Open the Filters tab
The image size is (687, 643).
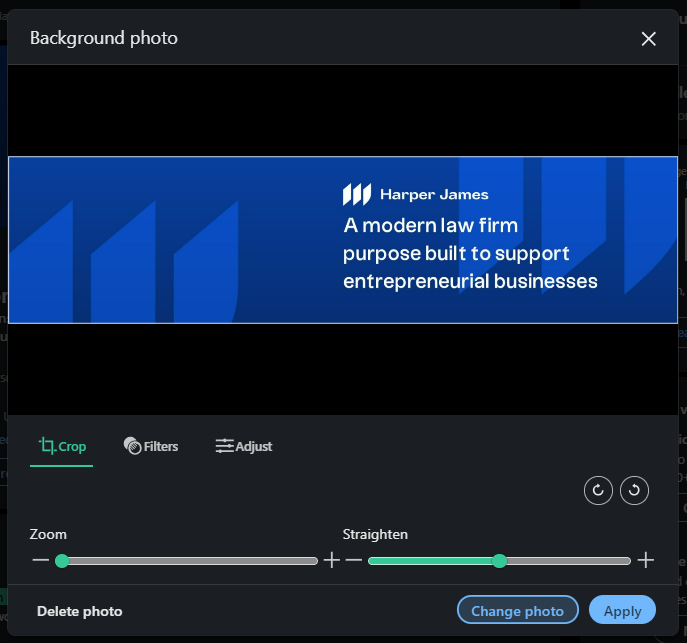pyautogui.click(x=151, y=446)
